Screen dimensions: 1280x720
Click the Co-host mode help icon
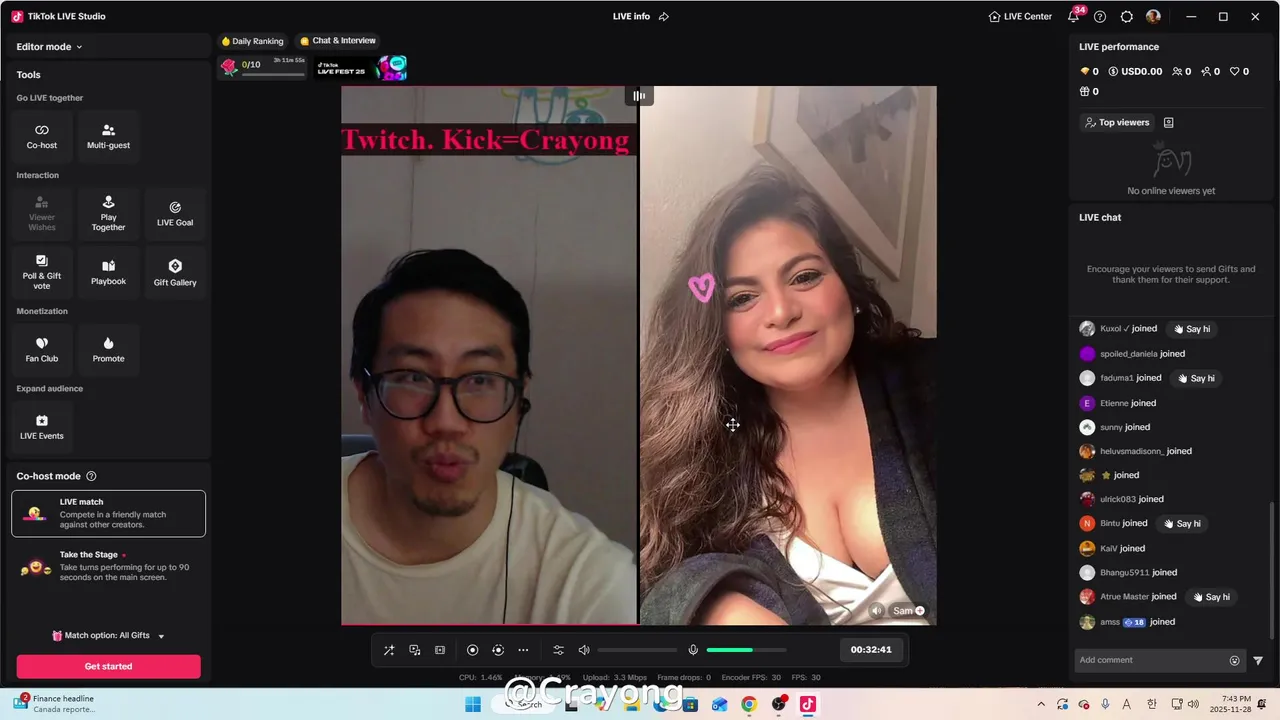91,477
